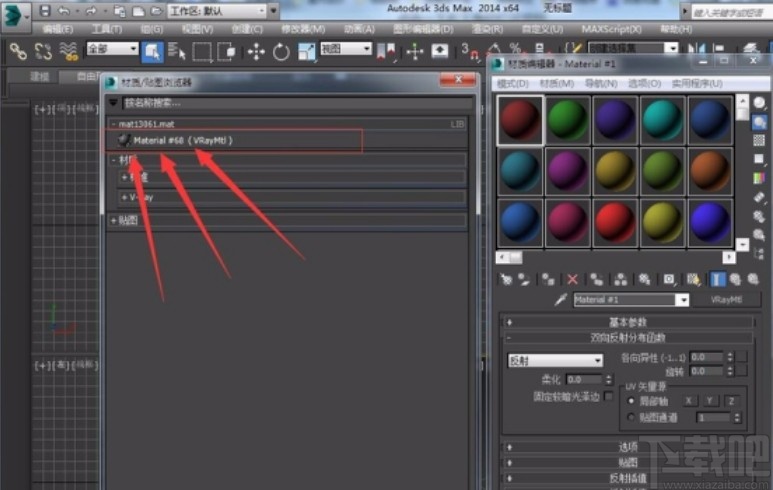773x490 pixels.
Task: Select the orange material sample sphere
Action: (709, 171)
